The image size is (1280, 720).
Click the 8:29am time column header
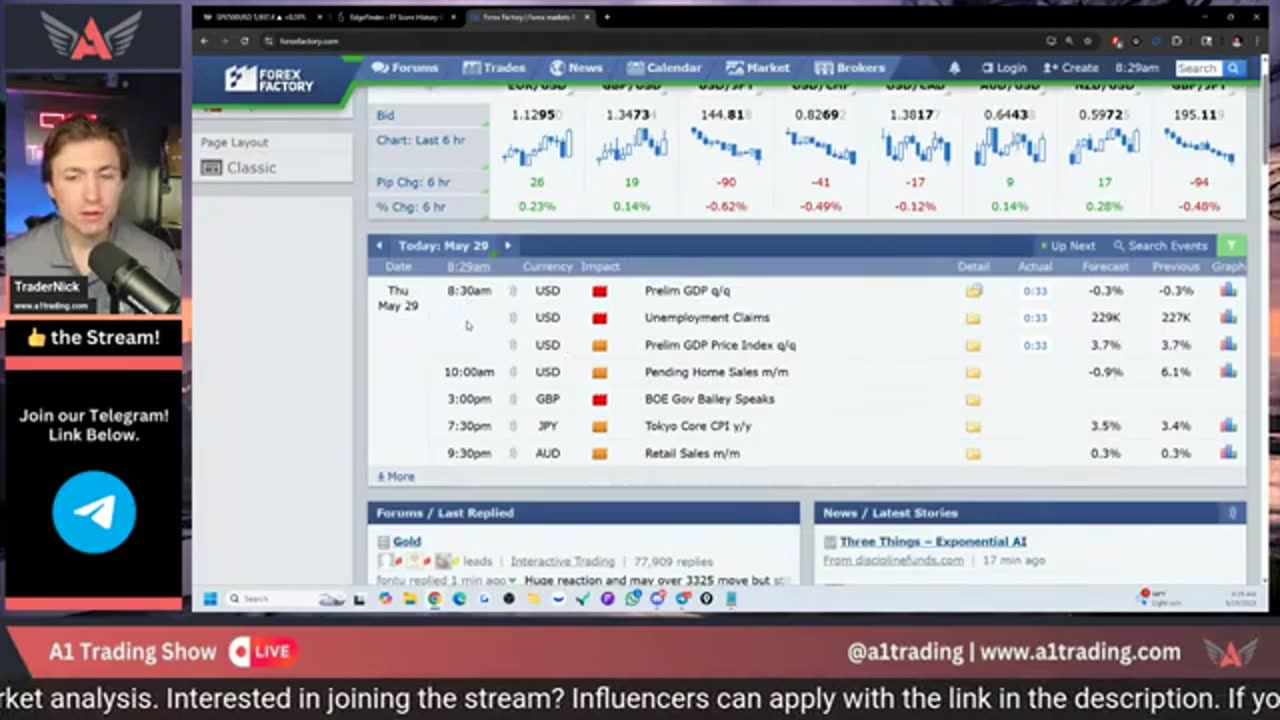pyautogui.click(x=469, y=267)
